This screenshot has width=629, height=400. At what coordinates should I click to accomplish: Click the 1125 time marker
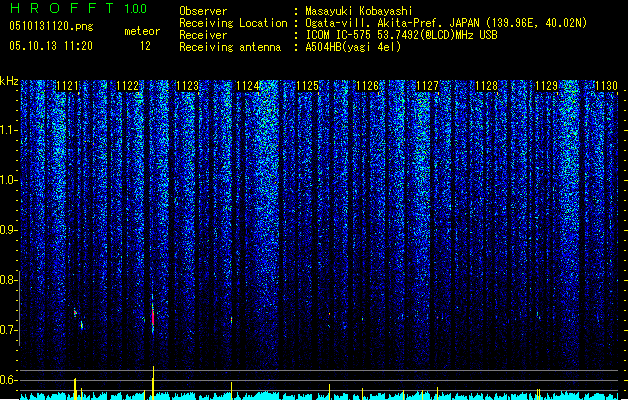[x=307, y=86]
